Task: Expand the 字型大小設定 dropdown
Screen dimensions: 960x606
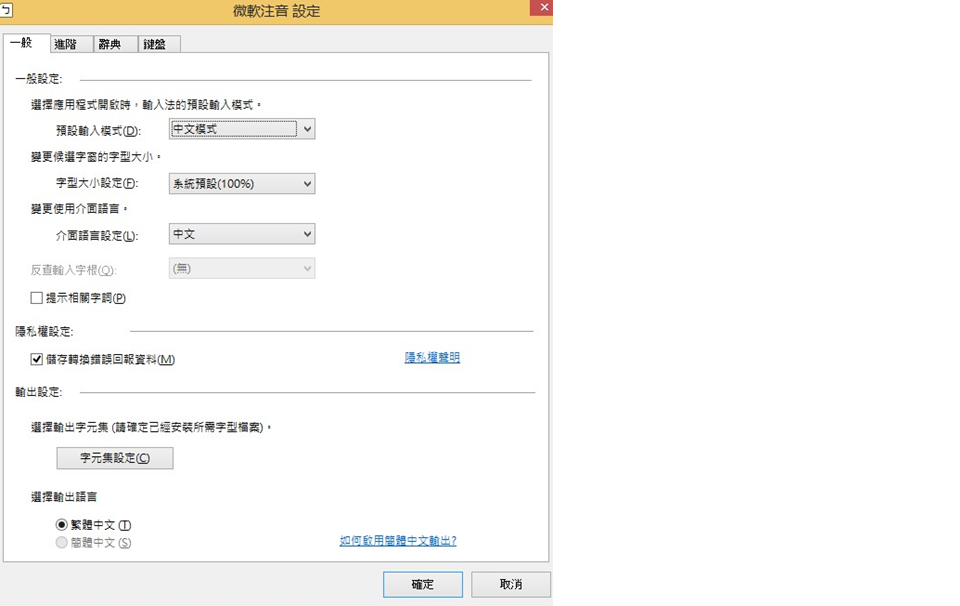Action: coord(242,184)
